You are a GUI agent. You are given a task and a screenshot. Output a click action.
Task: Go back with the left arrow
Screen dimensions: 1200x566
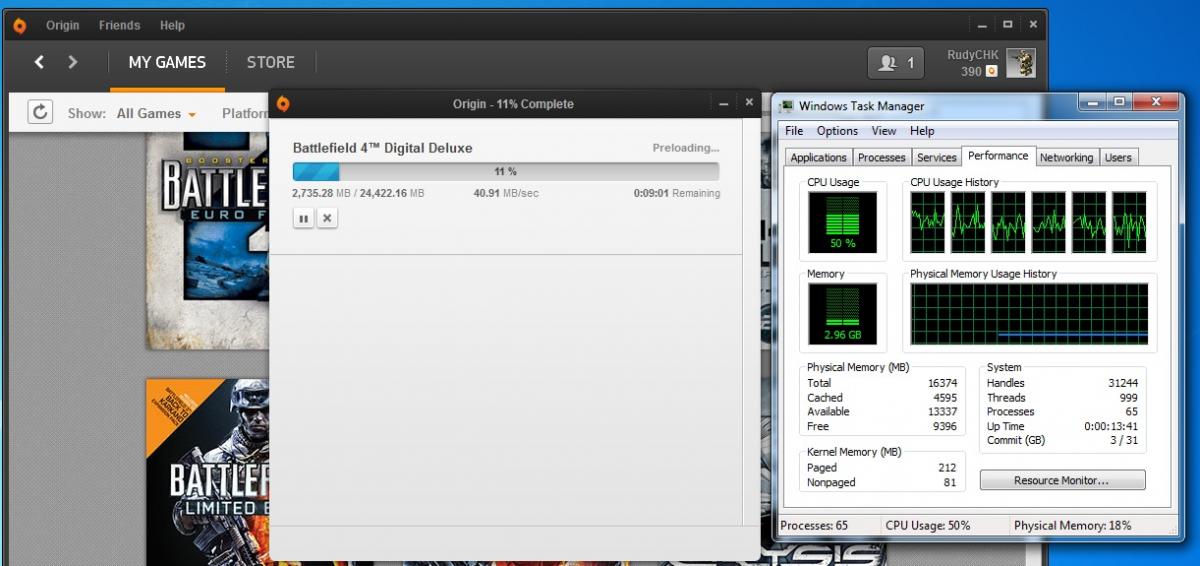[x=39, y=62]
